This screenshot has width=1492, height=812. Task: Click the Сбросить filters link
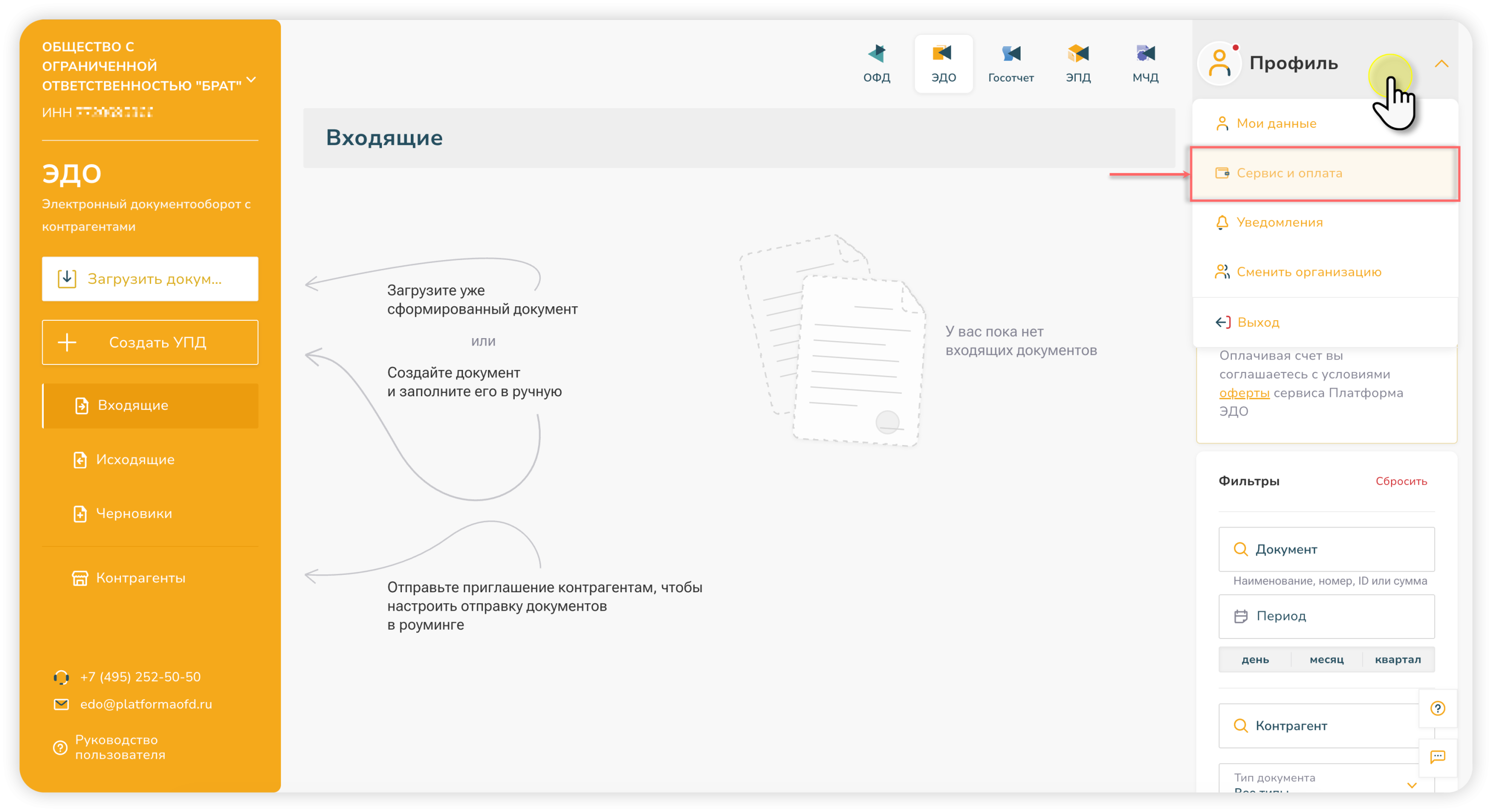pos(1401,481)
